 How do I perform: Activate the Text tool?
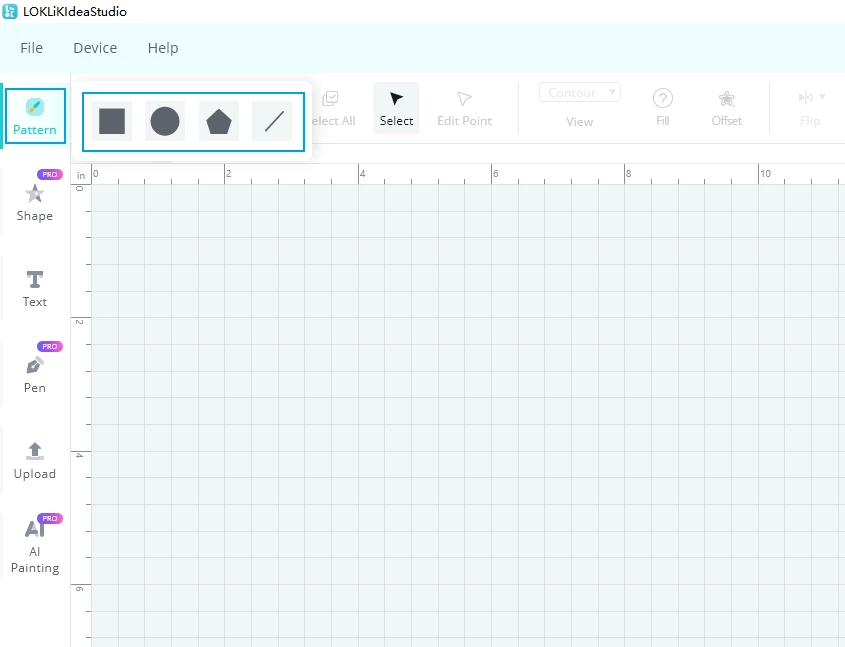pos(35,288)
